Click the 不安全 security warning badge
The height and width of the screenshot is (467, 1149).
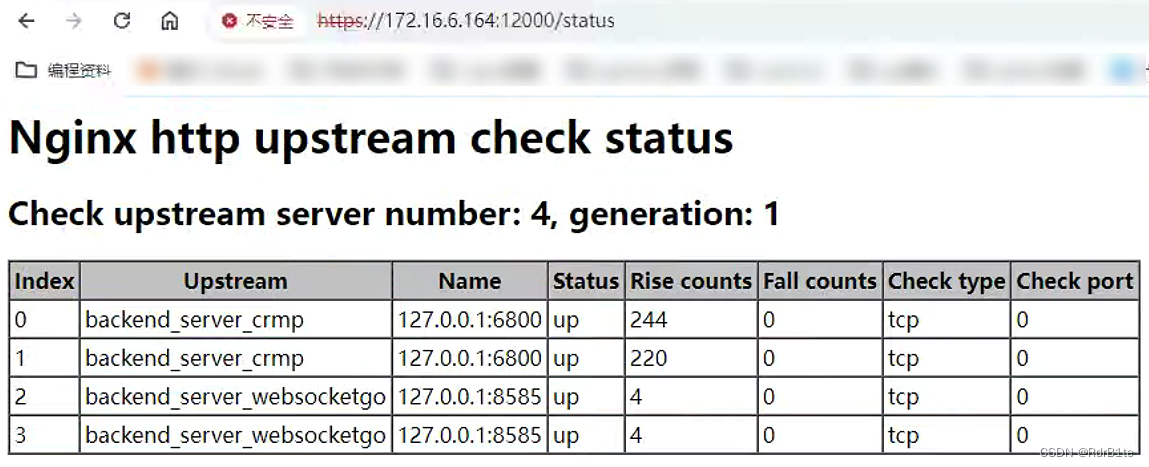tap(258, 21)
